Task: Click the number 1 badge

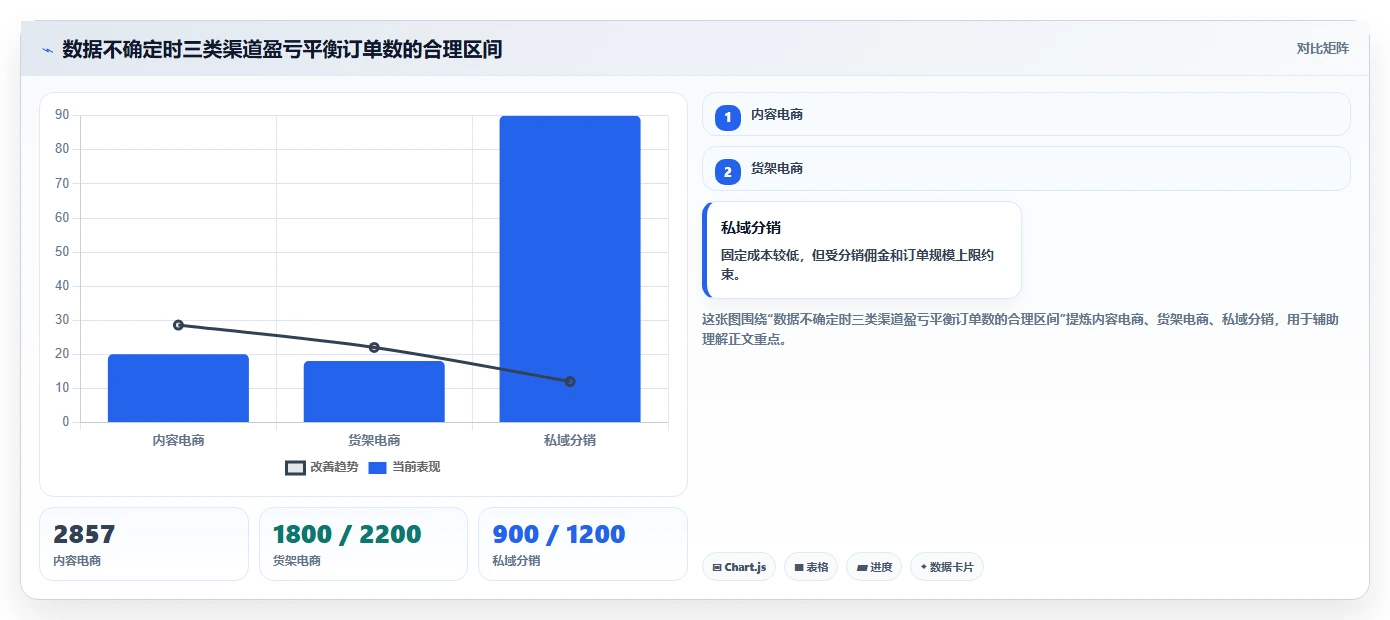Action: tap(728, 117)
